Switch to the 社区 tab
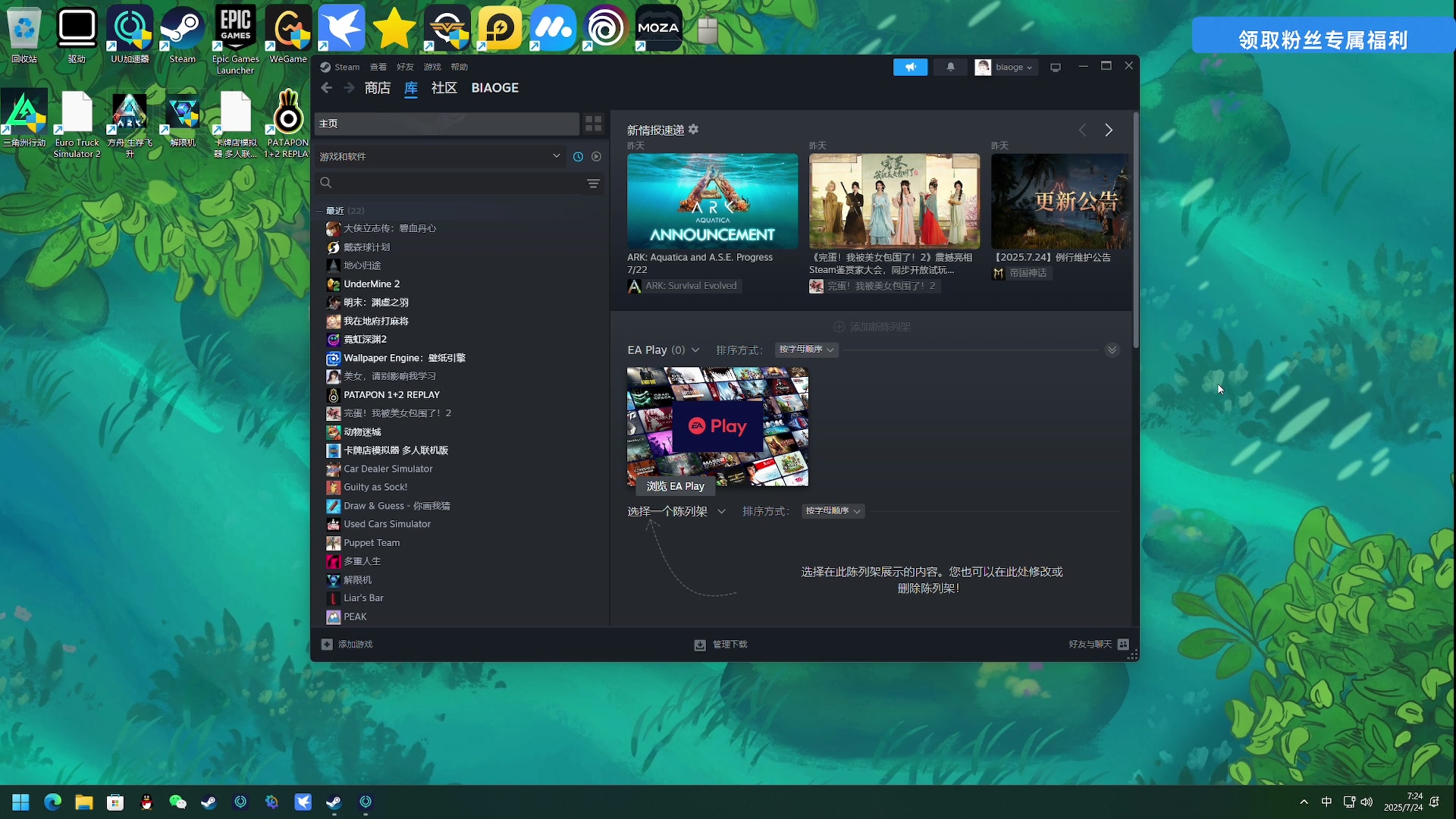Image resolution: width=1456 pixels, height=819 pixels. click(444, 88)
